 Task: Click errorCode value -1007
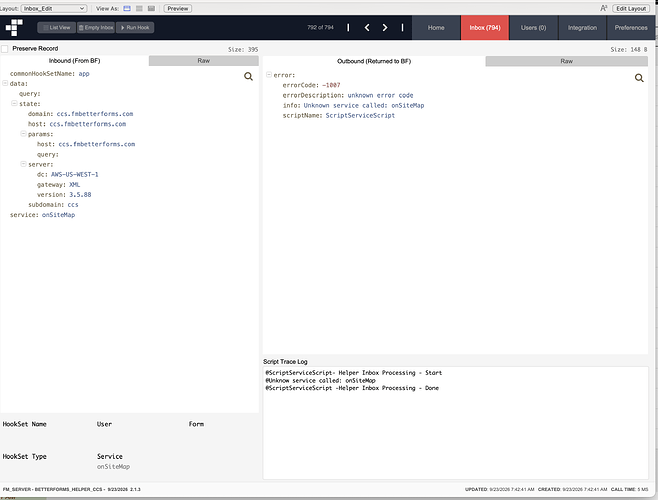331,85
